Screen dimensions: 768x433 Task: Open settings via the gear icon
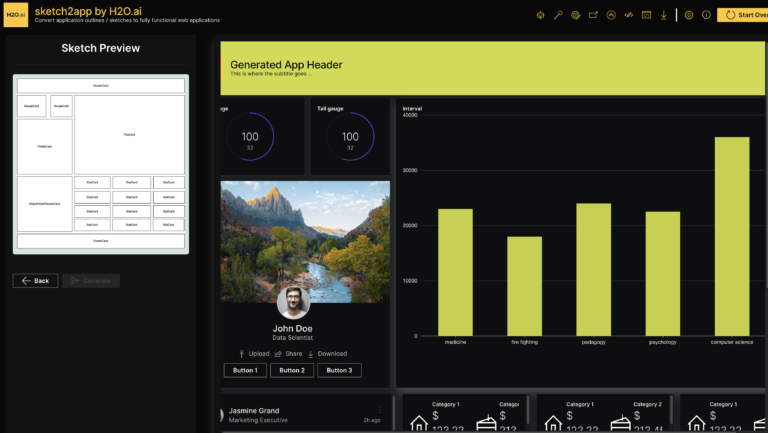[x=689, y=15]
